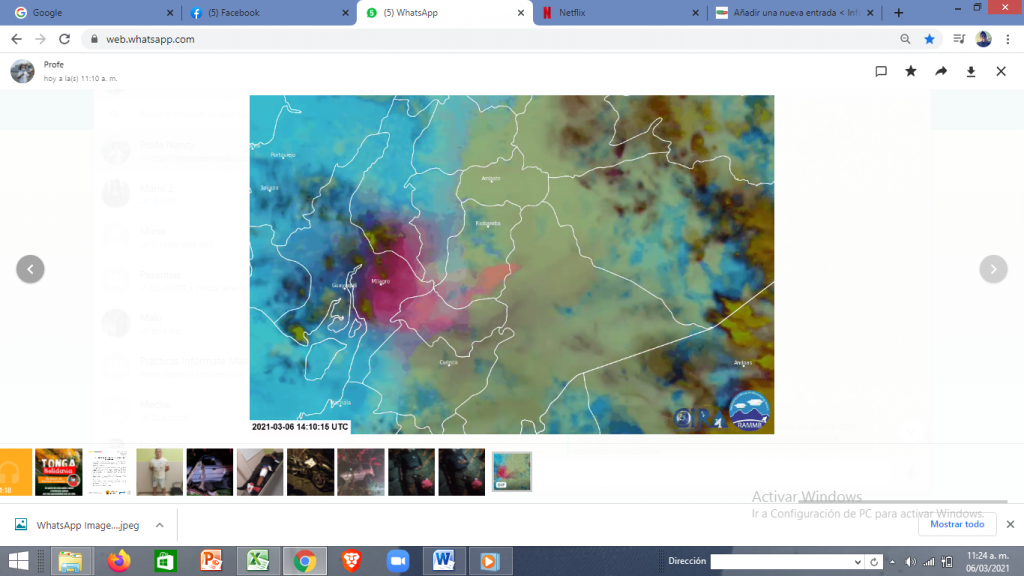Open the zoom magnifier in address bar

point(905,39)
